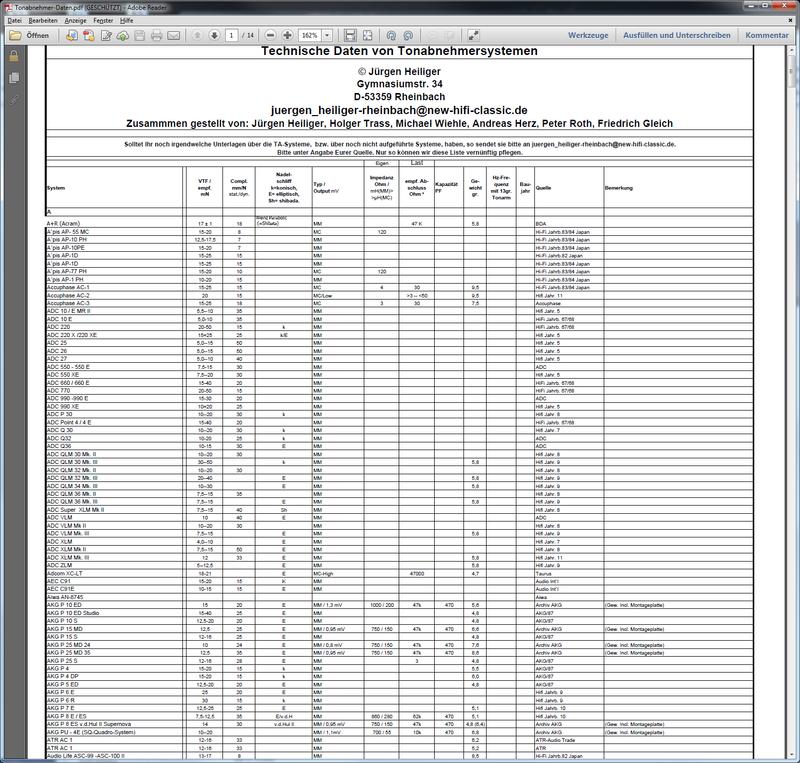
Task: Click the fit-width scrolling mode icon
Action: point(350,35)
